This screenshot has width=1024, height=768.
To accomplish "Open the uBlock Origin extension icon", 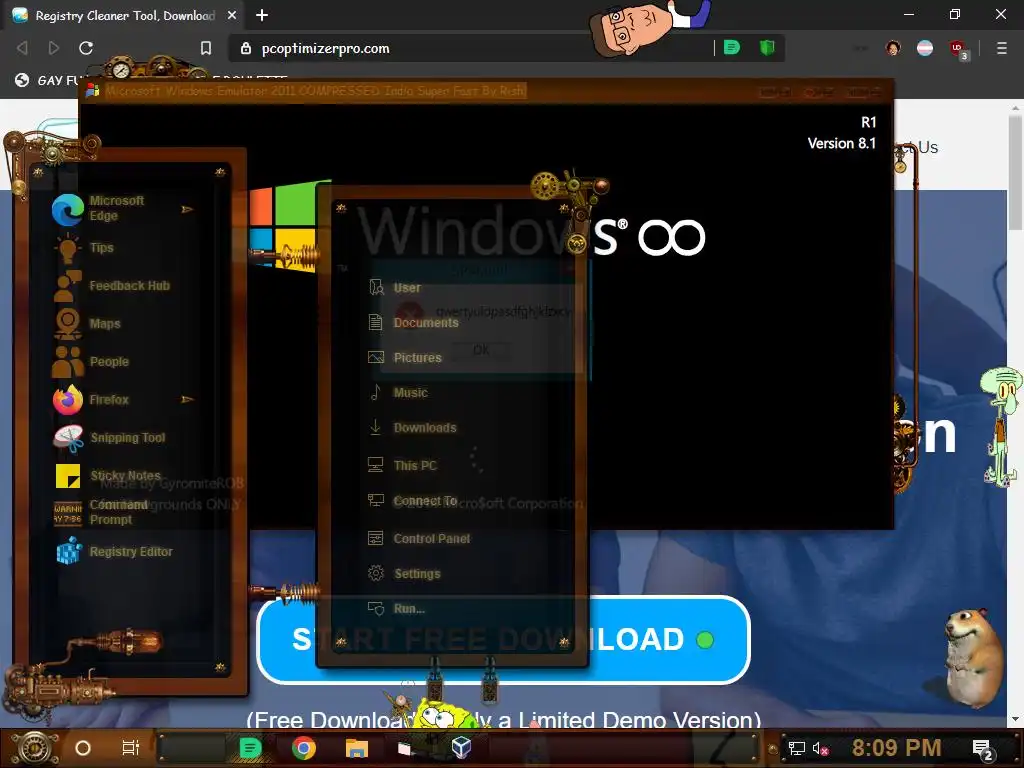I will (x=958, y=49).
